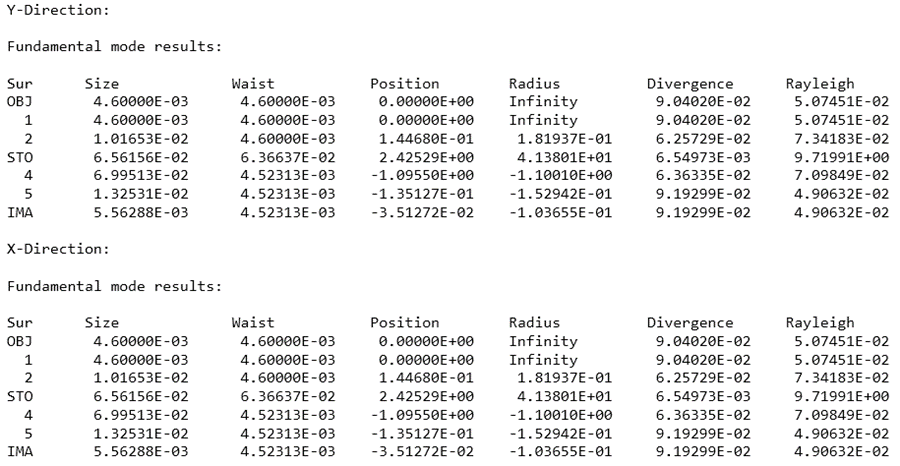Pick the Radius header in Y-Direction table
900x466 pixels.
tap(534, 83)
